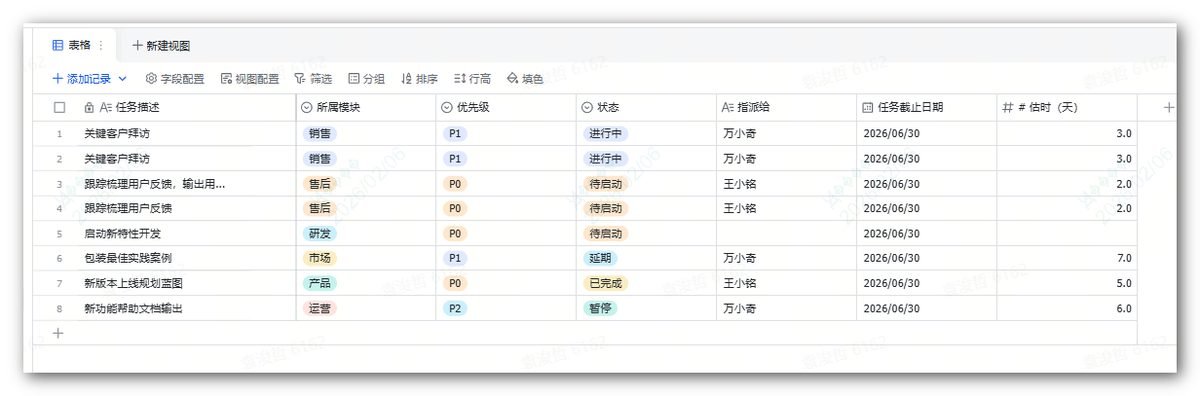This screenshot has height=396, width=1200.
Task: Click the 5.0 estimate cell
Action: (1067, 283)
